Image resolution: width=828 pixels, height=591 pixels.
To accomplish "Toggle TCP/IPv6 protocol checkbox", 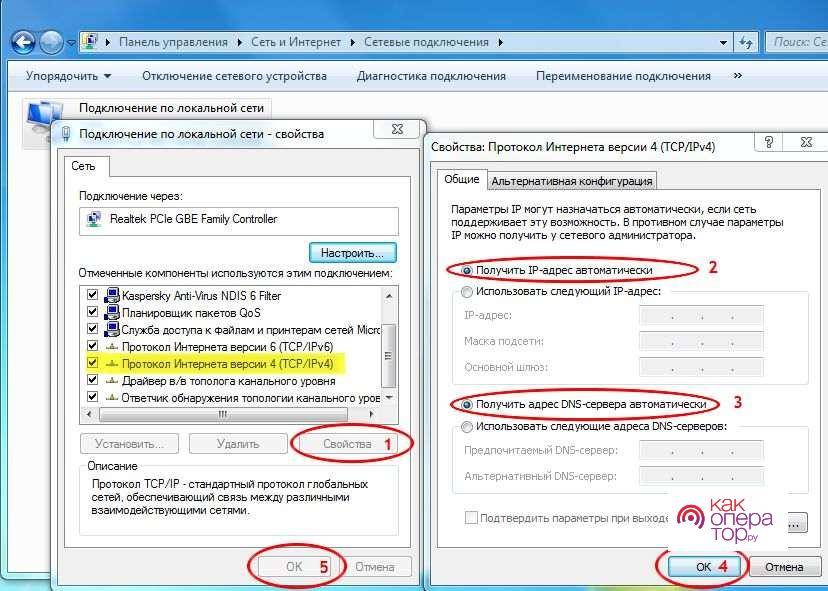I will [92, 346].
